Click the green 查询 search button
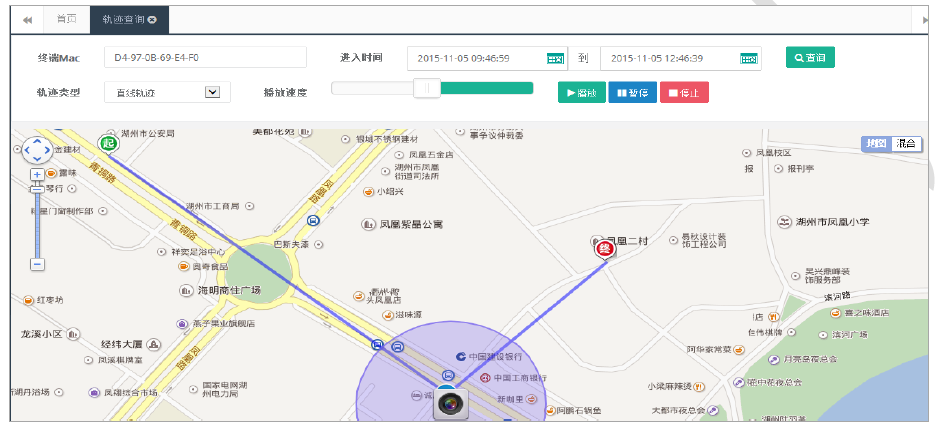This screenshot has width=939, height=422. point(810,57)
